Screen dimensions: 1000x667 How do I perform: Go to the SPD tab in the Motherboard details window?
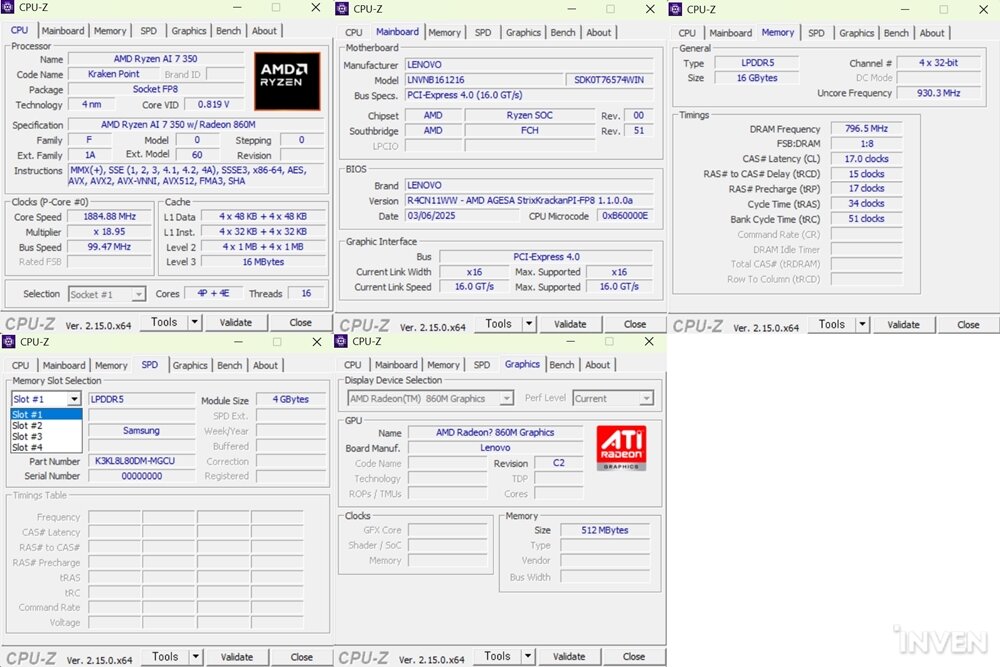pos(483,33)
